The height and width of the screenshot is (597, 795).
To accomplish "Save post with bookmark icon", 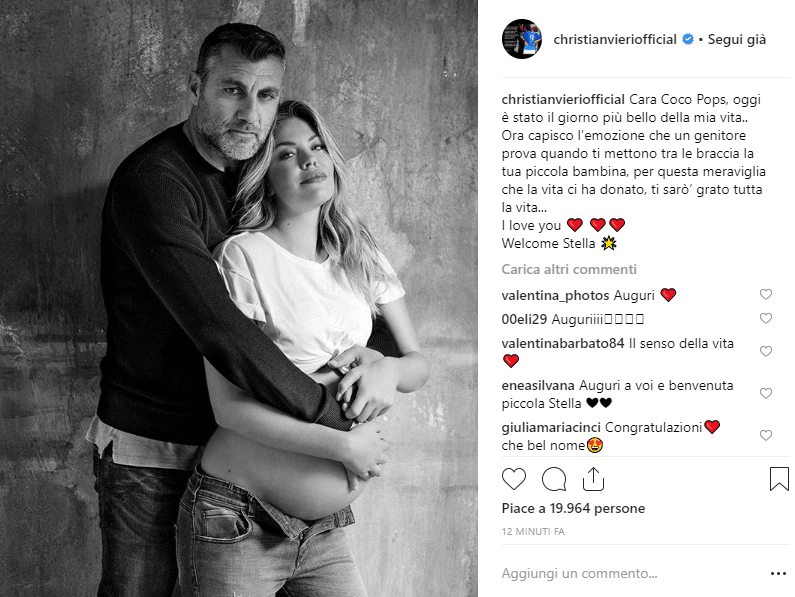I will tap(779, 479).
